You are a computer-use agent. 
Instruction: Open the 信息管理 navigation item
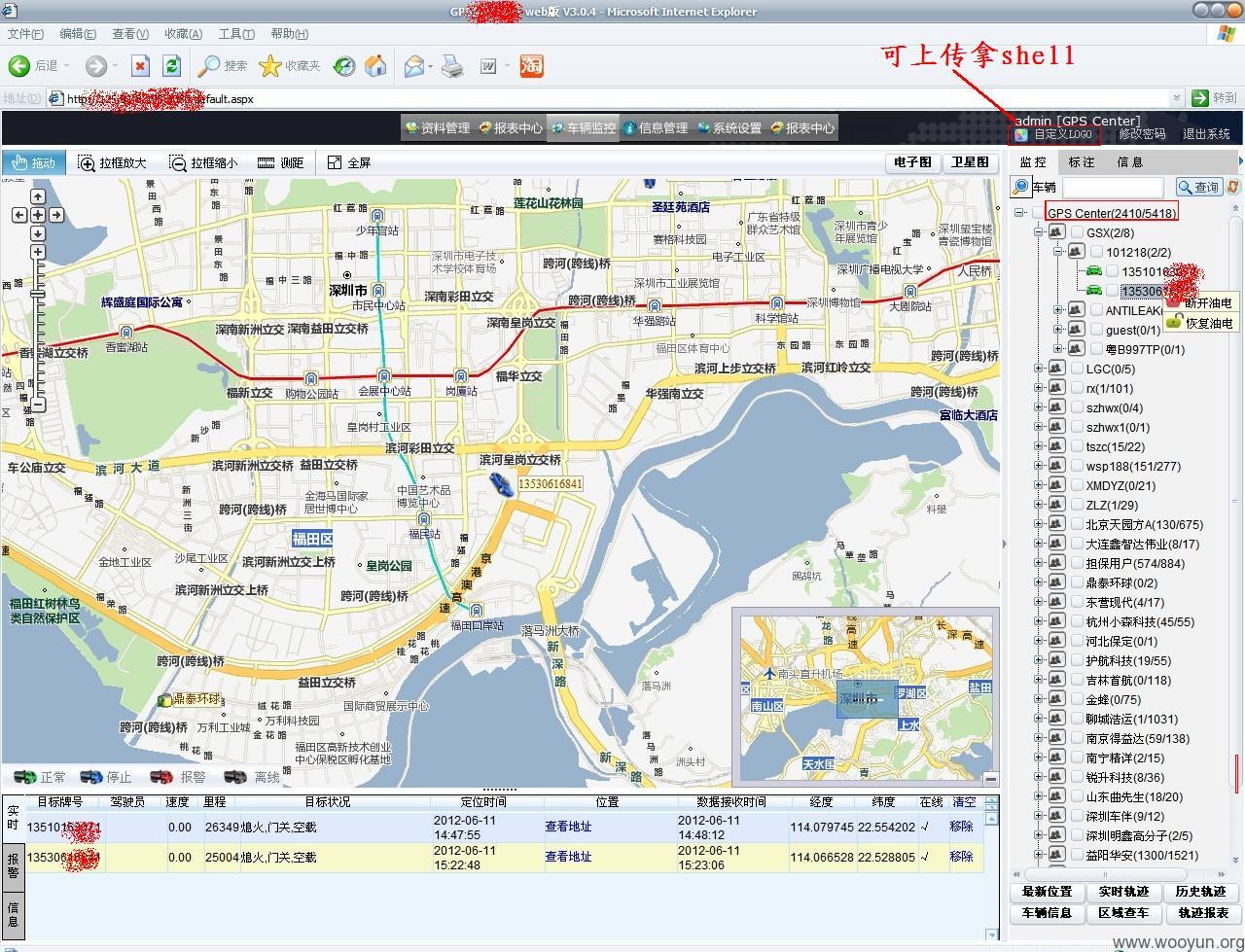pos(655,127)
